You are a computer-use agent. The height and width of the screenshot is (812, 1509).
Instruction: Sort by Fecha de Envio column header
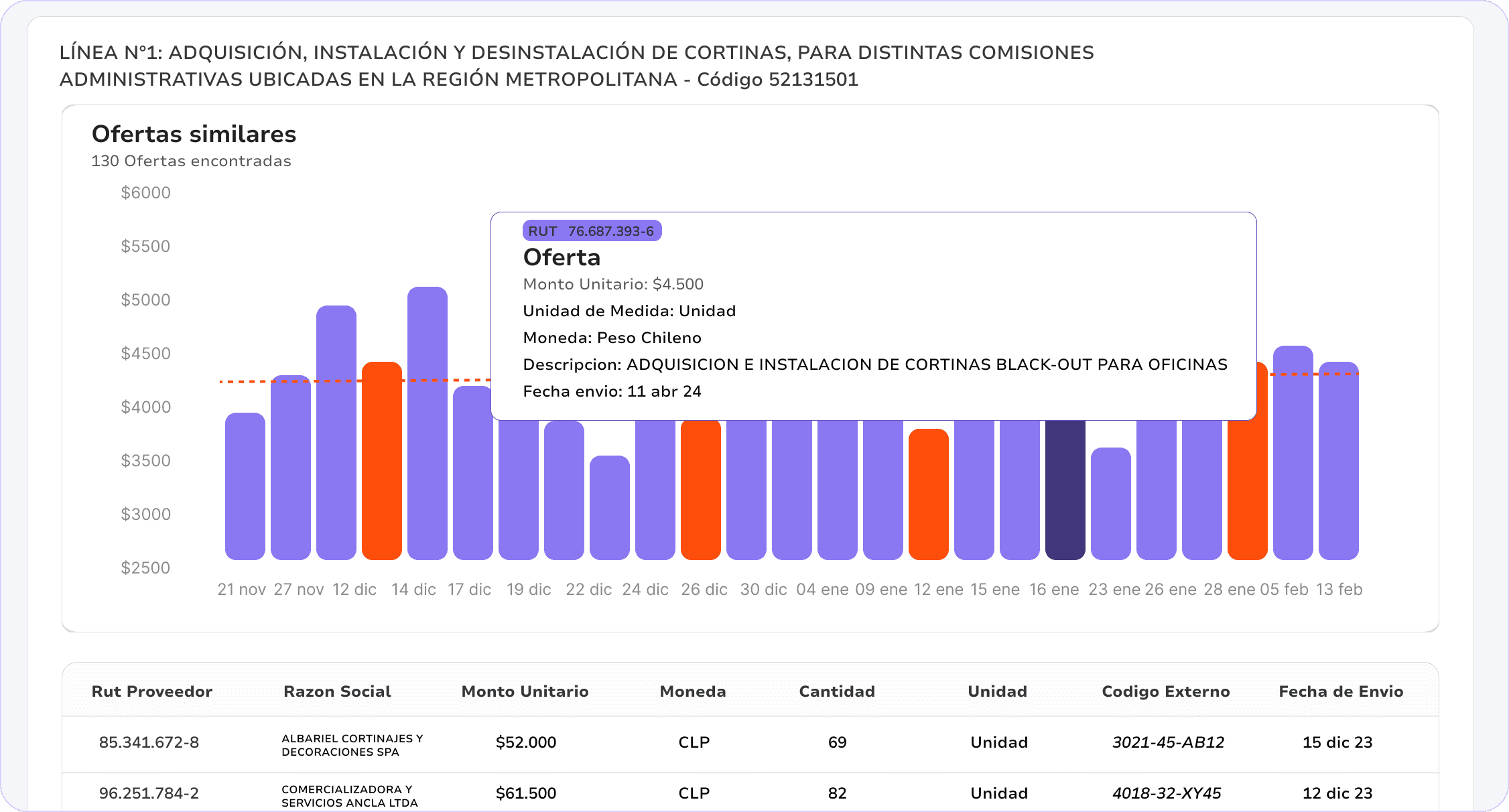pos(1341,691)
